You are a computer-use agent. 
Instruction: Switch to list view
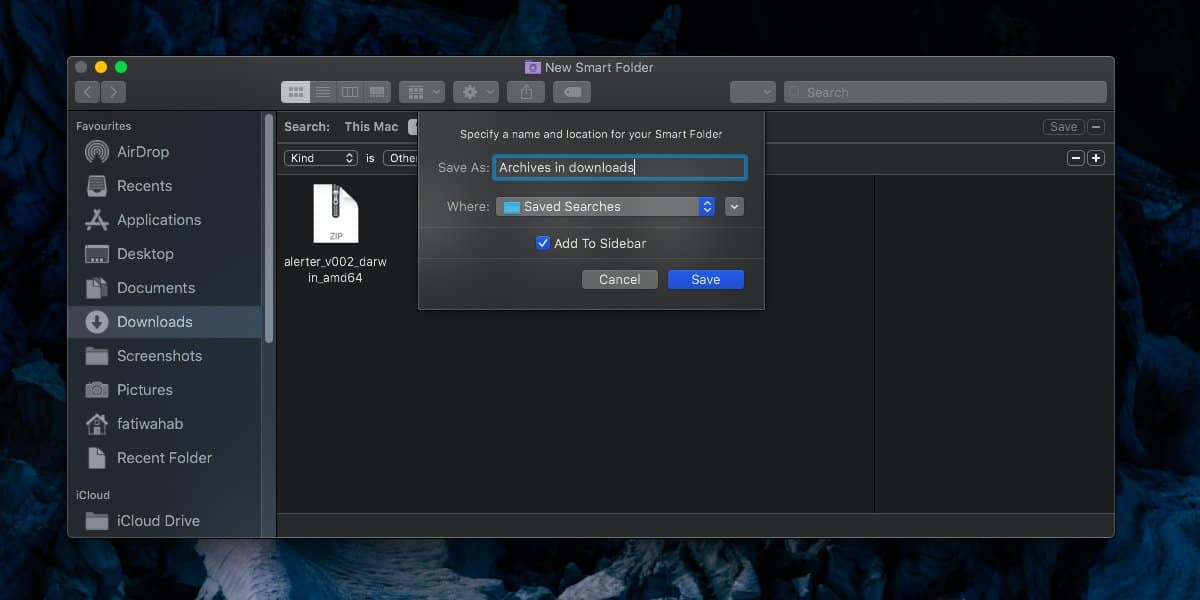(x=323, y=92)
